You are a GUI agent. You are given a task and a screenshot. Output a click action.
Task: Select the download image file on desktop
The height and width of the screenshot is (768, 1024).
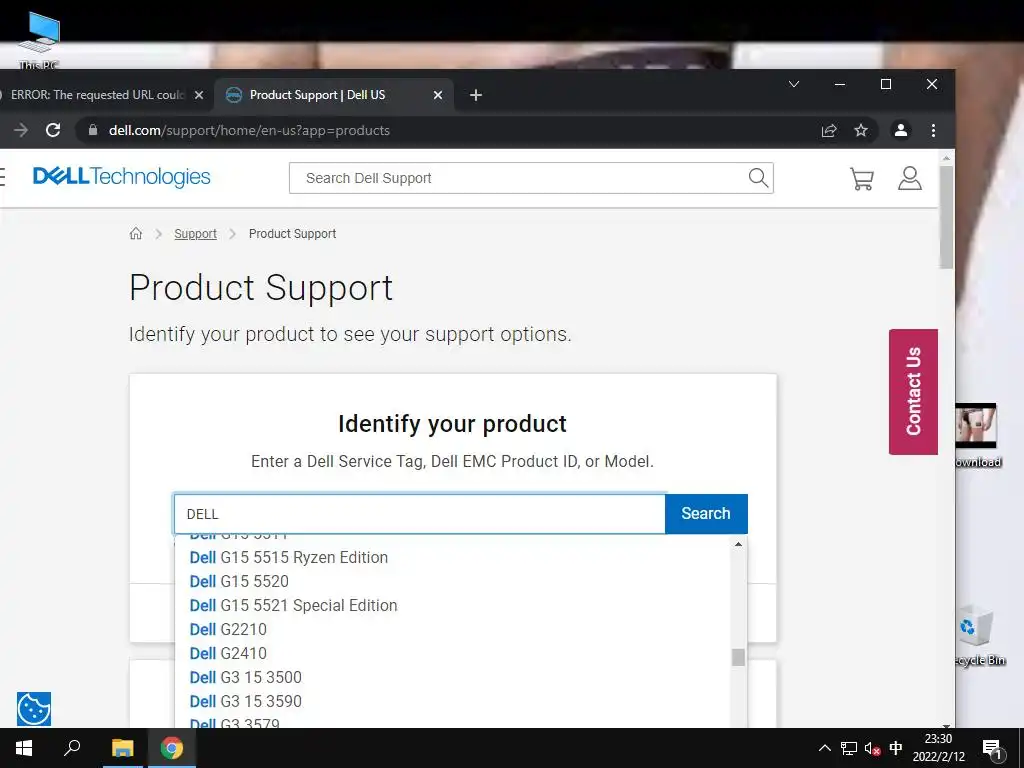click(x=977, y=436)
